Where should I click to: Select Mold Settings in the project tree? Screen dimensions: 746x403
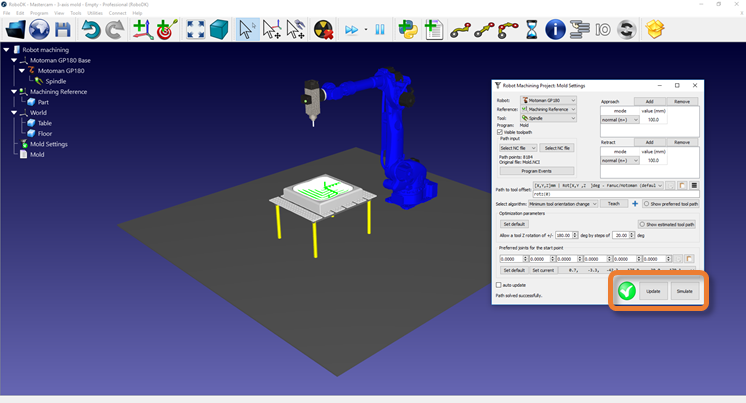tap(48, 144)
